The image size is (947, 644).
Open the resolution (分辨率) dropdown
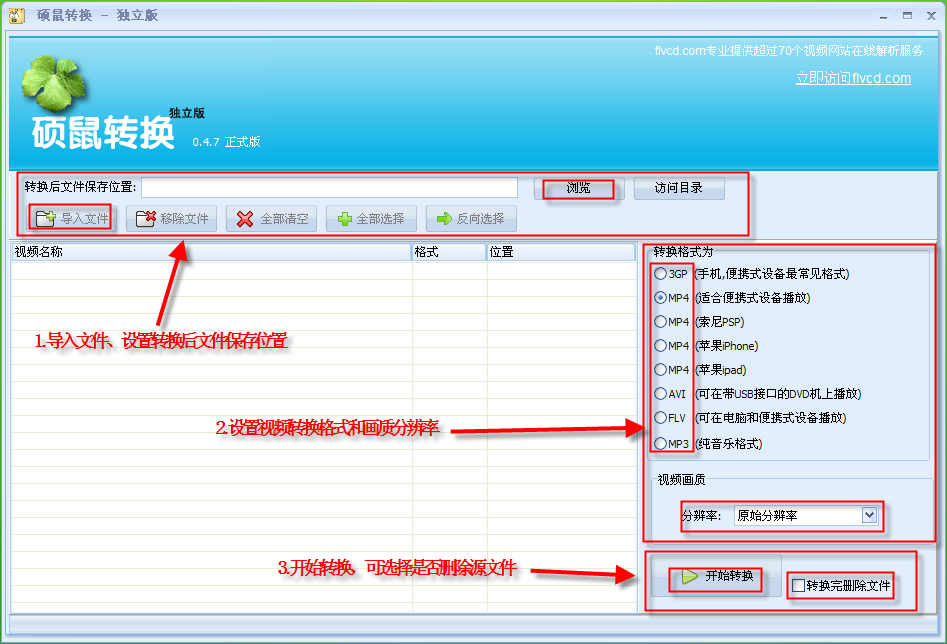pos(868,515)
